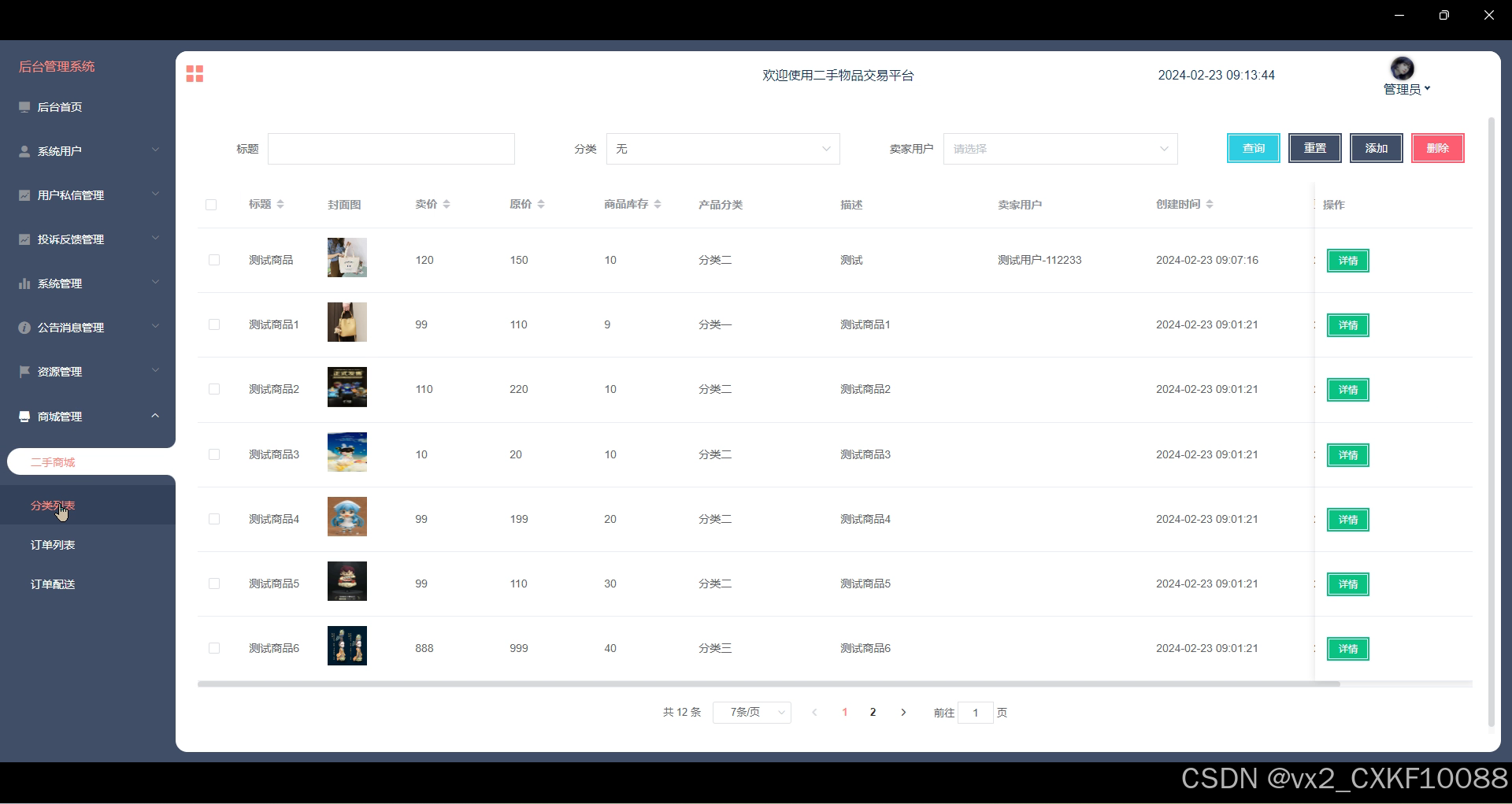
Task: Check the row checkbox for 测试商品5
Action: (x=214, y=584)
